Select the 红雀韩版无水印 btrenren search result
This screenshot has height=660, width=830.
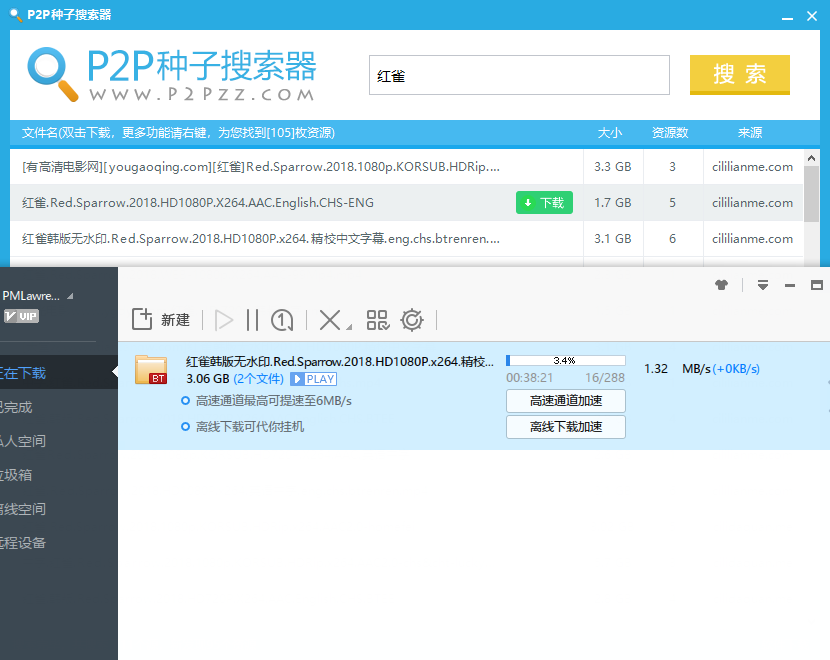260,239
